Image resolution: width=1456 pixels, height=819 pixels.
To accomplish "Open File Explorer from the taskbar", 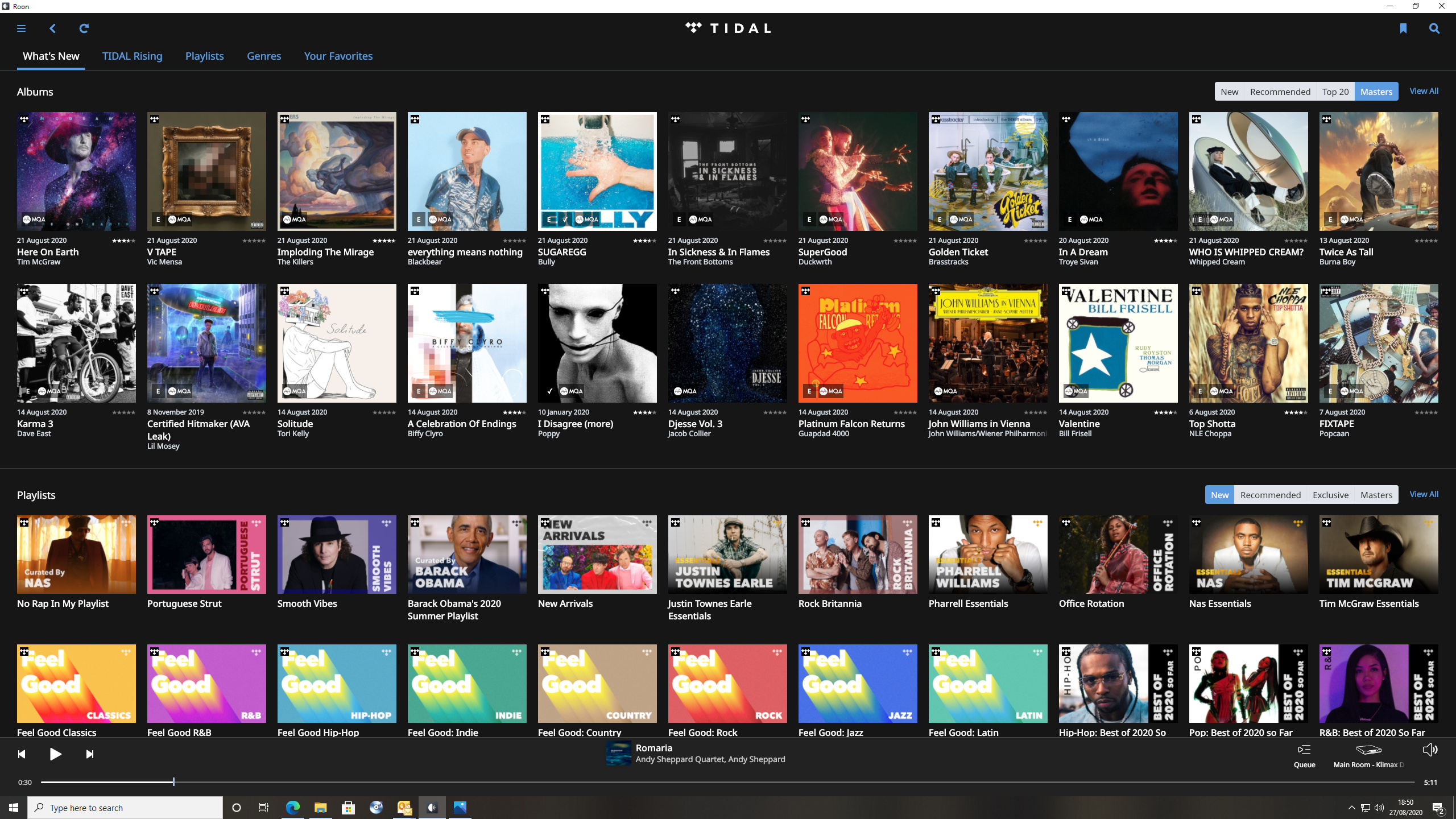I will tap(320, 808).
